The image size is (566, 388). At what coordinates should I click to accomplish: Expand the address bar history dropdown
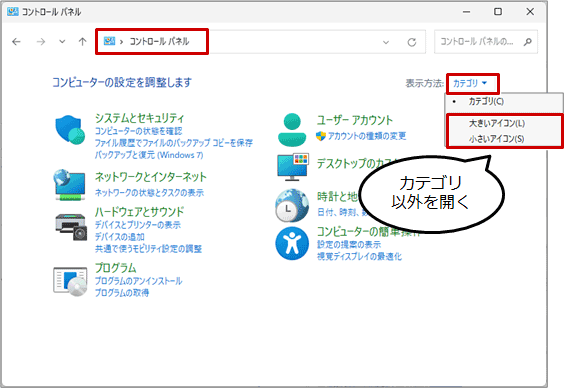point(386,42)
